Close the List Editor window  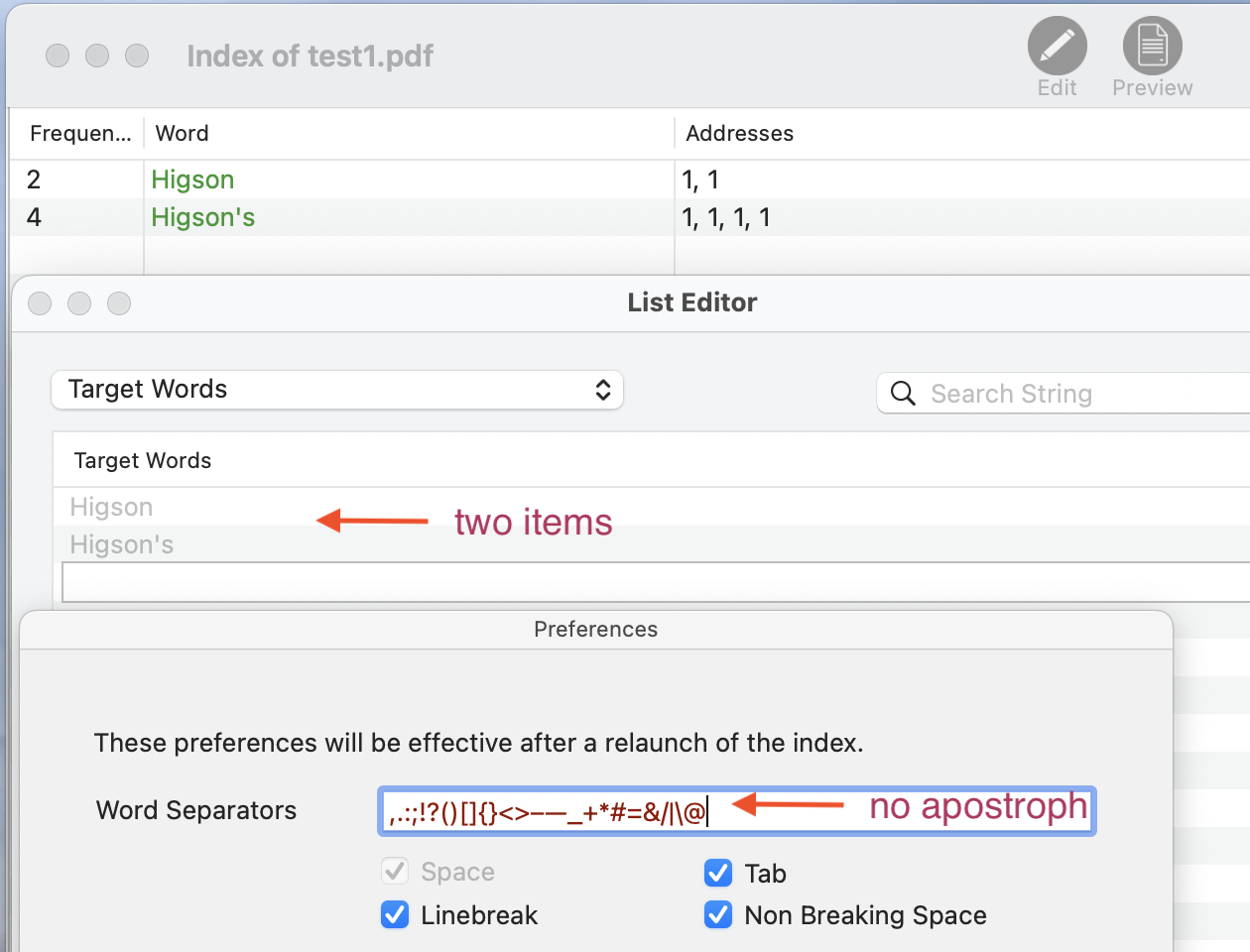click(40, 303)
